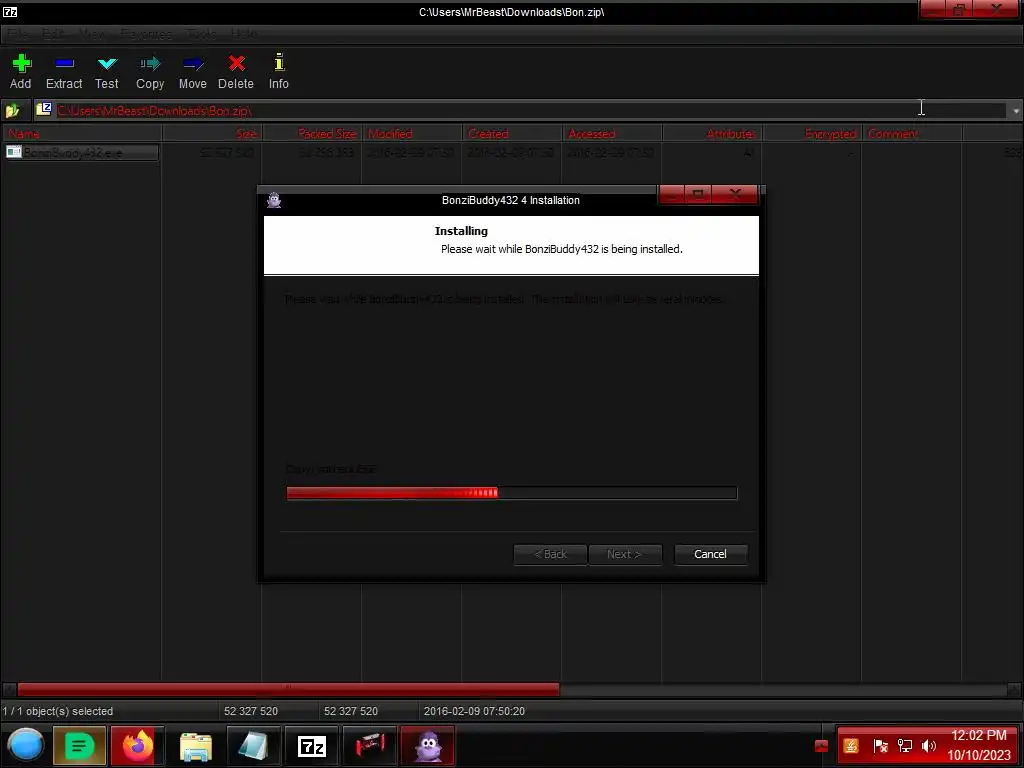Open File Explorer from the taskbar
Viewport: 1024px width, 768px height.
coord(195,745)
